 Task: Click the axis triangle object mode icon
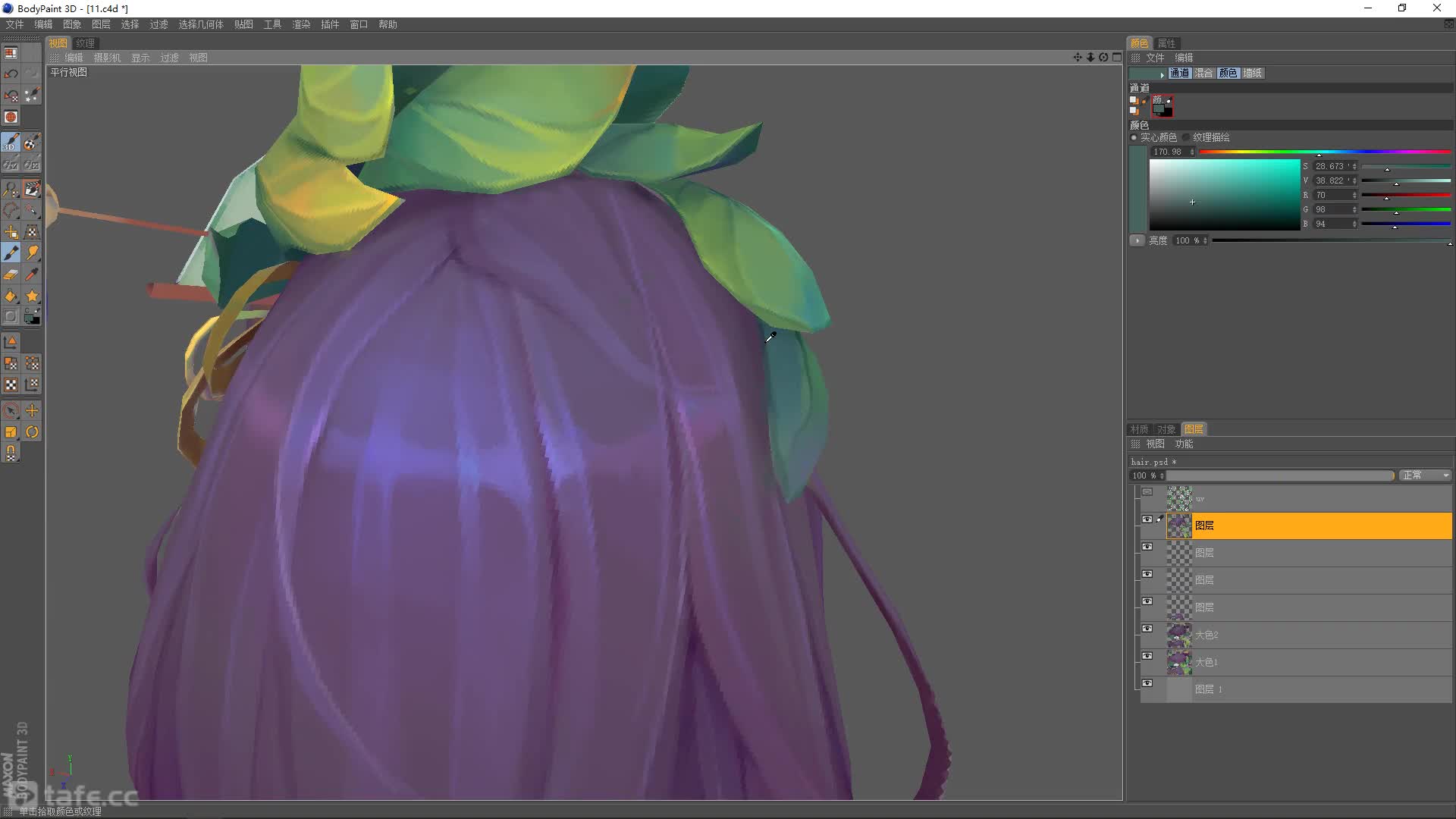pos(11,343)
